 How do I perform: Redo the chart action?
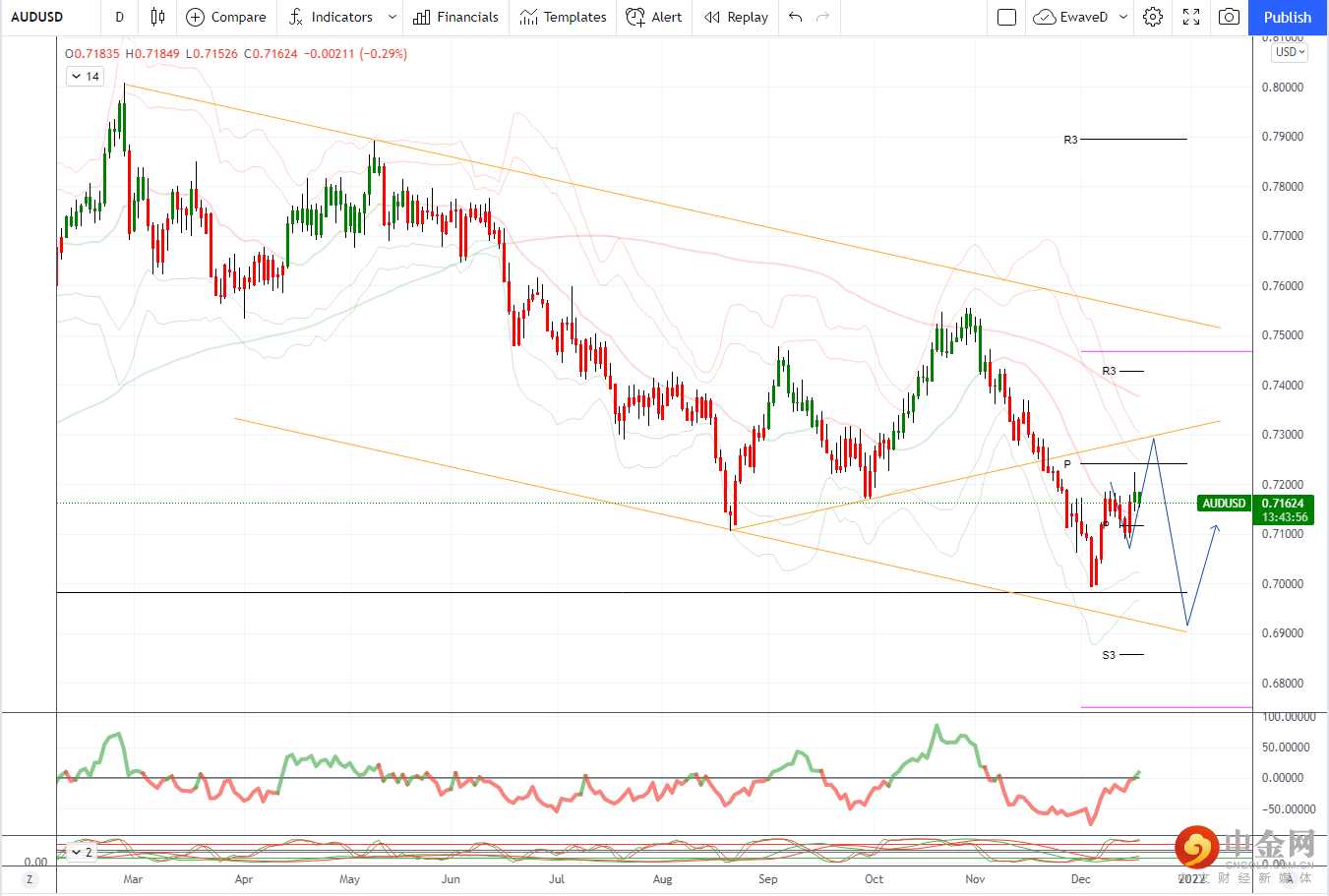pyautogui.click(x=823, y=17)
